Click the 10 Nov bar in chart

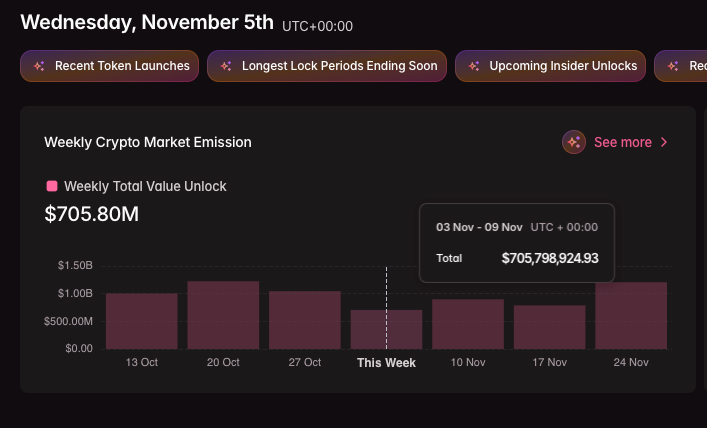tap(468, 324)
